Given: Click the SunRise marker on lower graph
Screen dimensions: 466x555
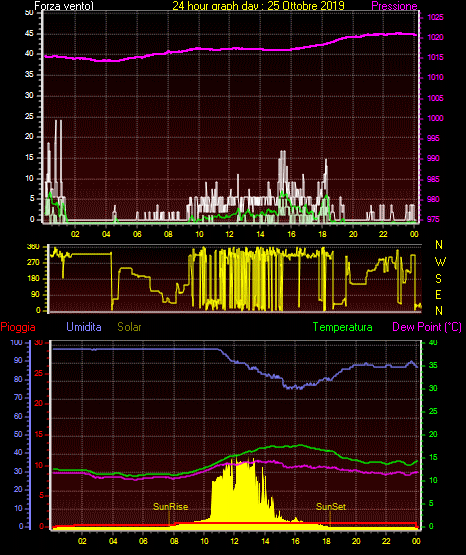Looking at the screenshot, I should click(171, 507).
